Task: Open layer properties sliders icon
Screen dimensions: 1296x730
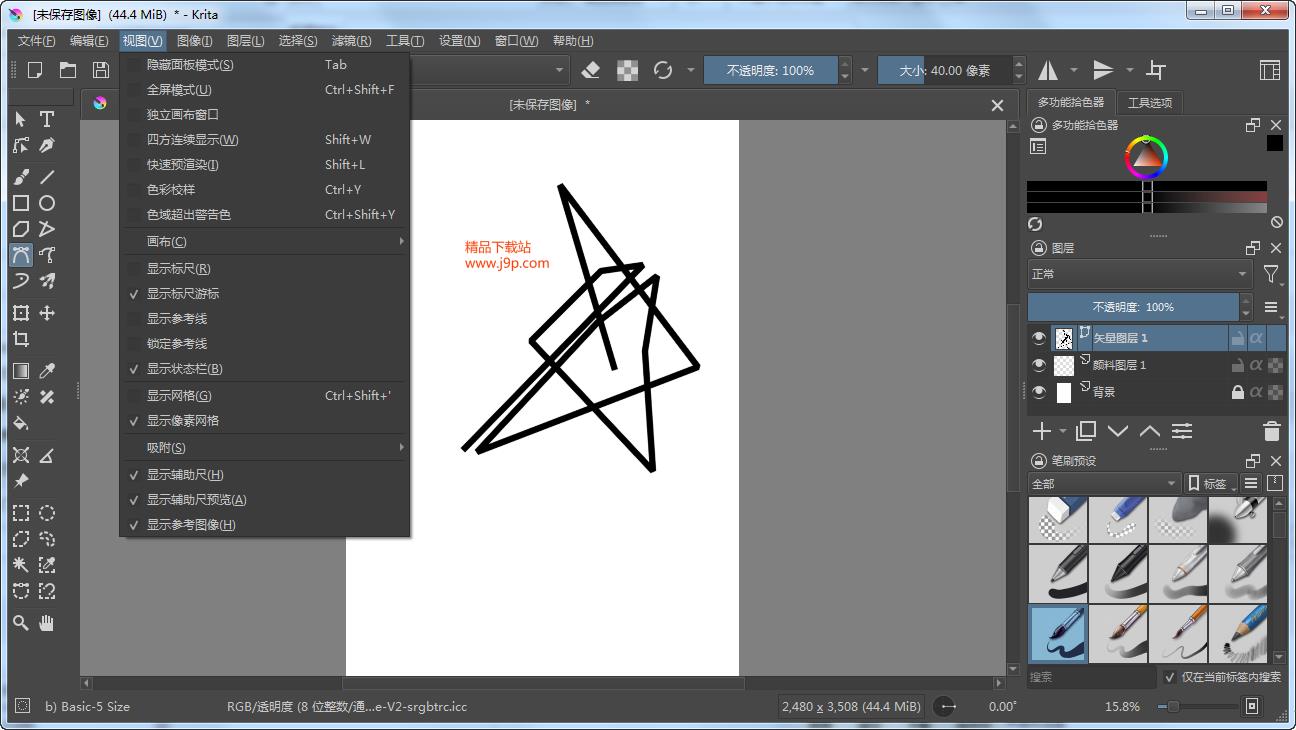Action: tap(1182, 431)
